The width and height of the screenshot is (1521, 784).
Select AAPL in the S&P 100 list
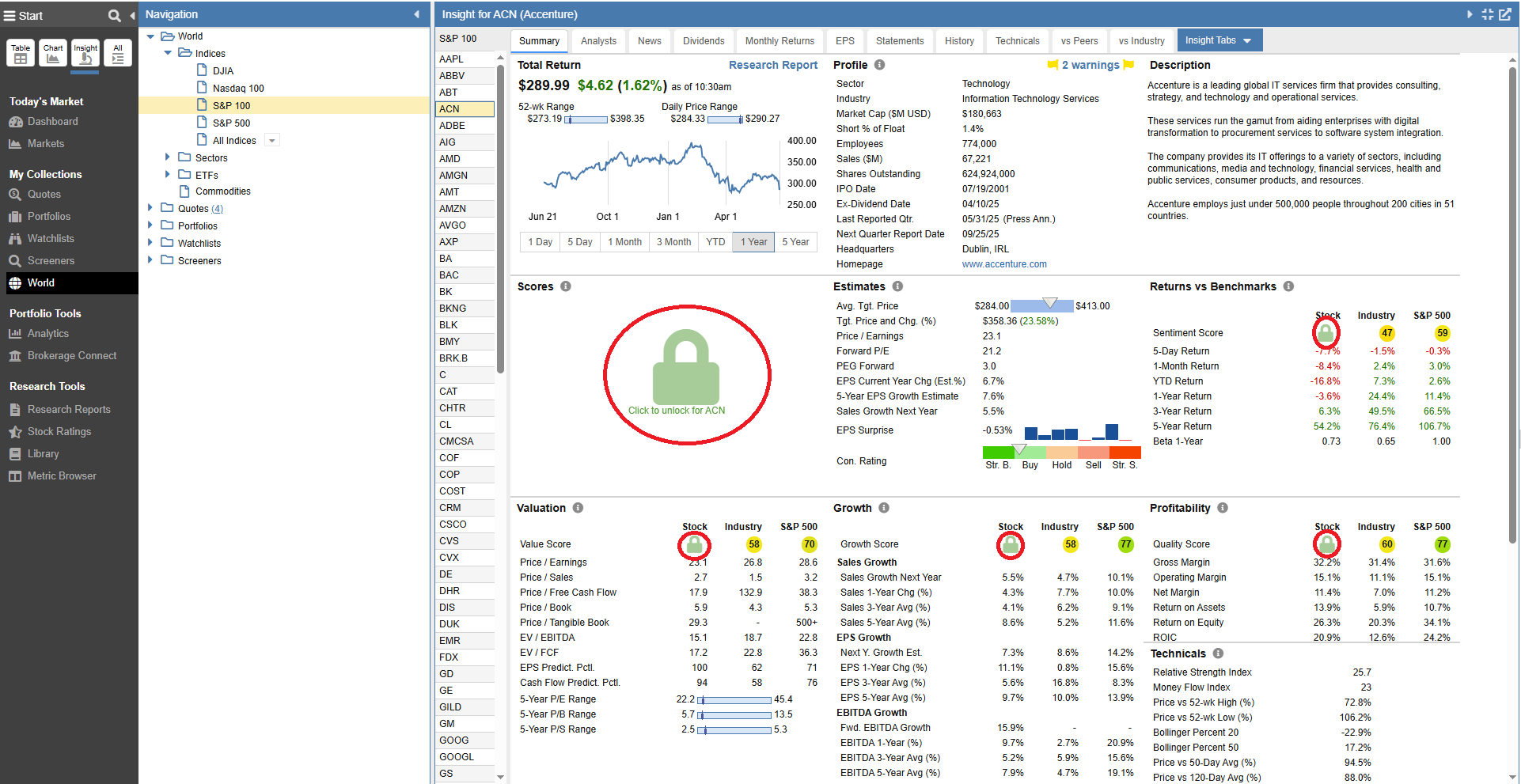(x=465, y=59)
